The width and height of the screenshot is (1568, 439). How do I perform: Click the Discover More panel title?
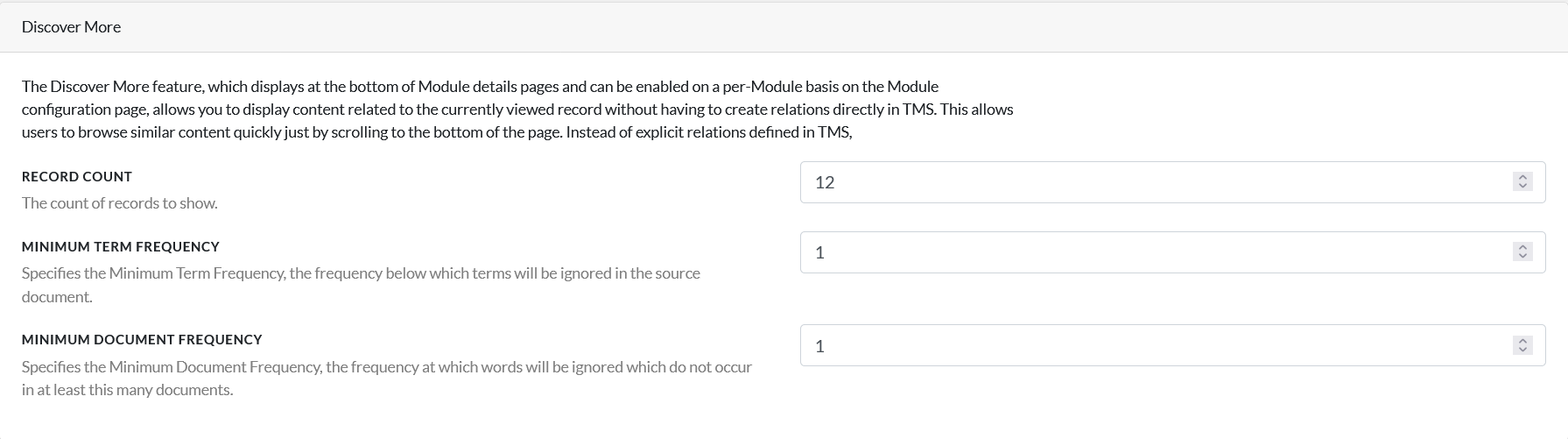tap(71, 27)
